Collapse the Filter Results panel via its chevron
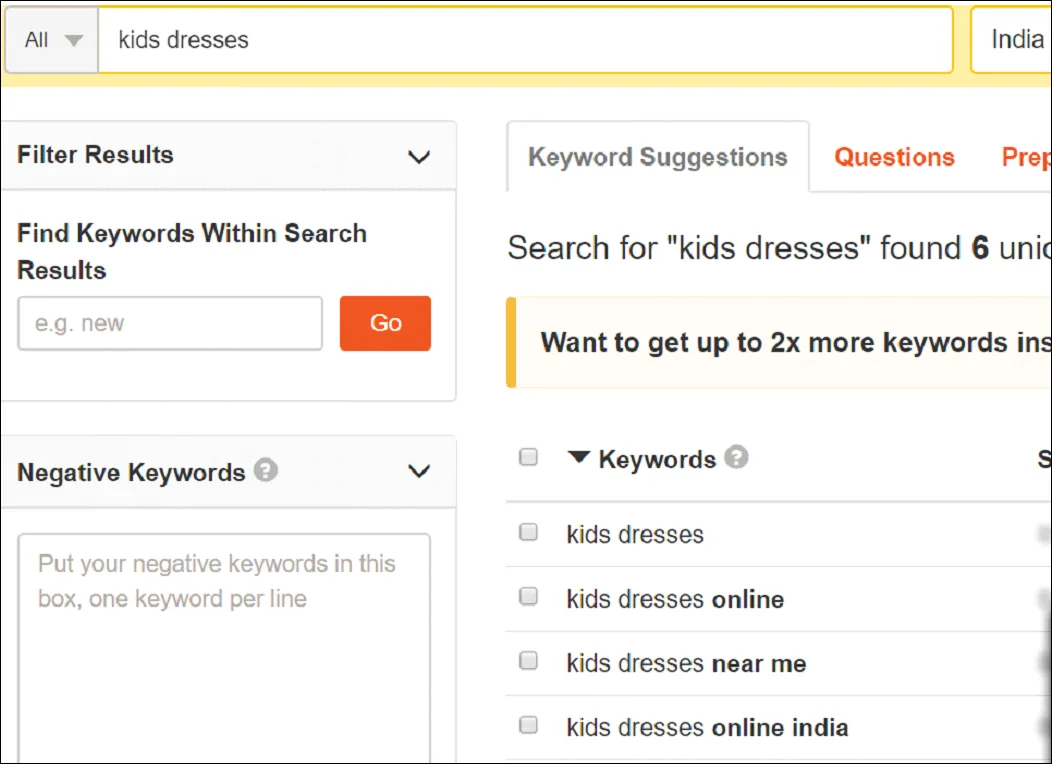Image resolution: width=1052 pixels, height=764 pixels. pos(420,157)
